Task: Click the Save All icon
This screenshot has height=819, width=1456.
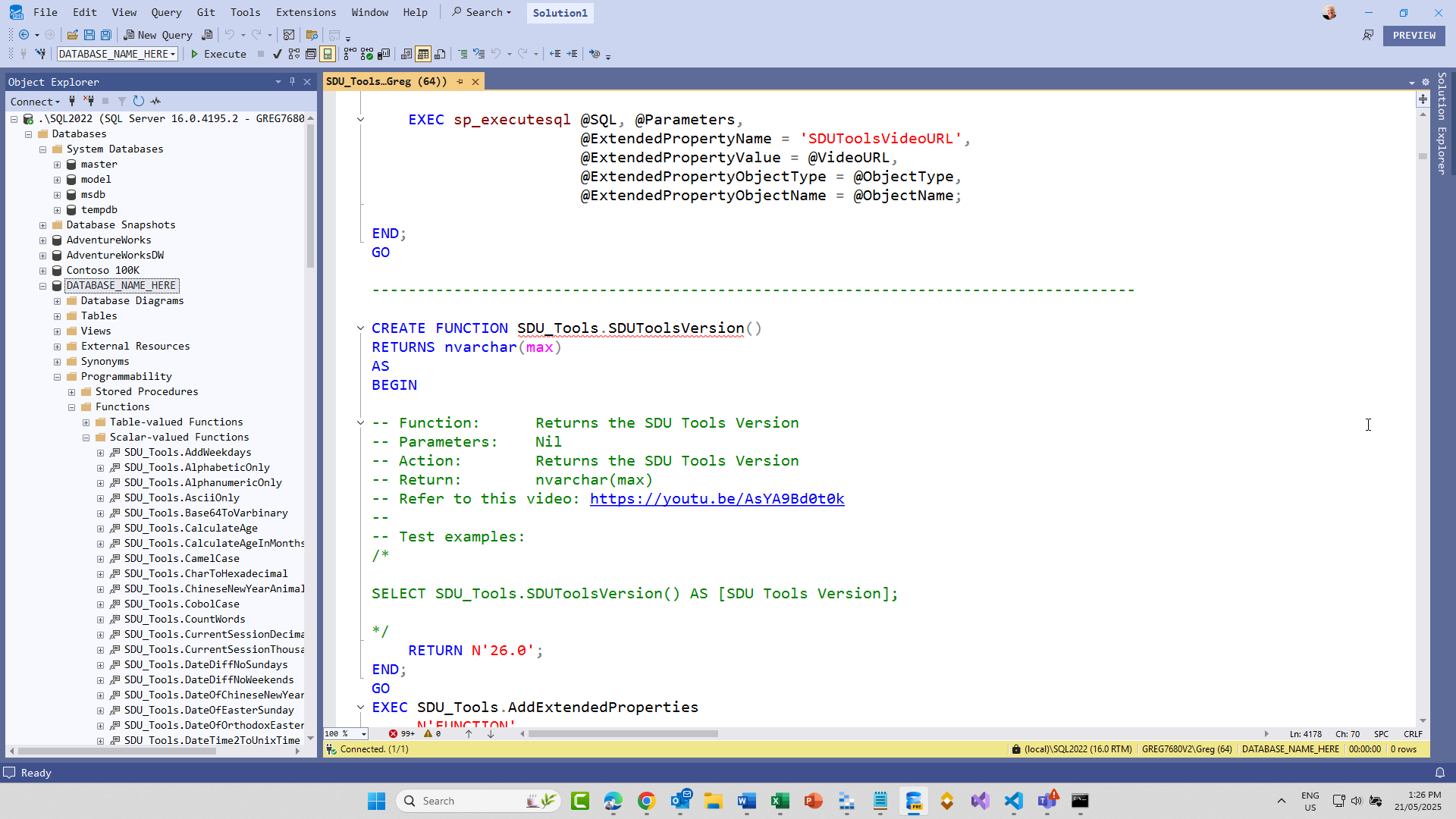Action: point(106,35)
